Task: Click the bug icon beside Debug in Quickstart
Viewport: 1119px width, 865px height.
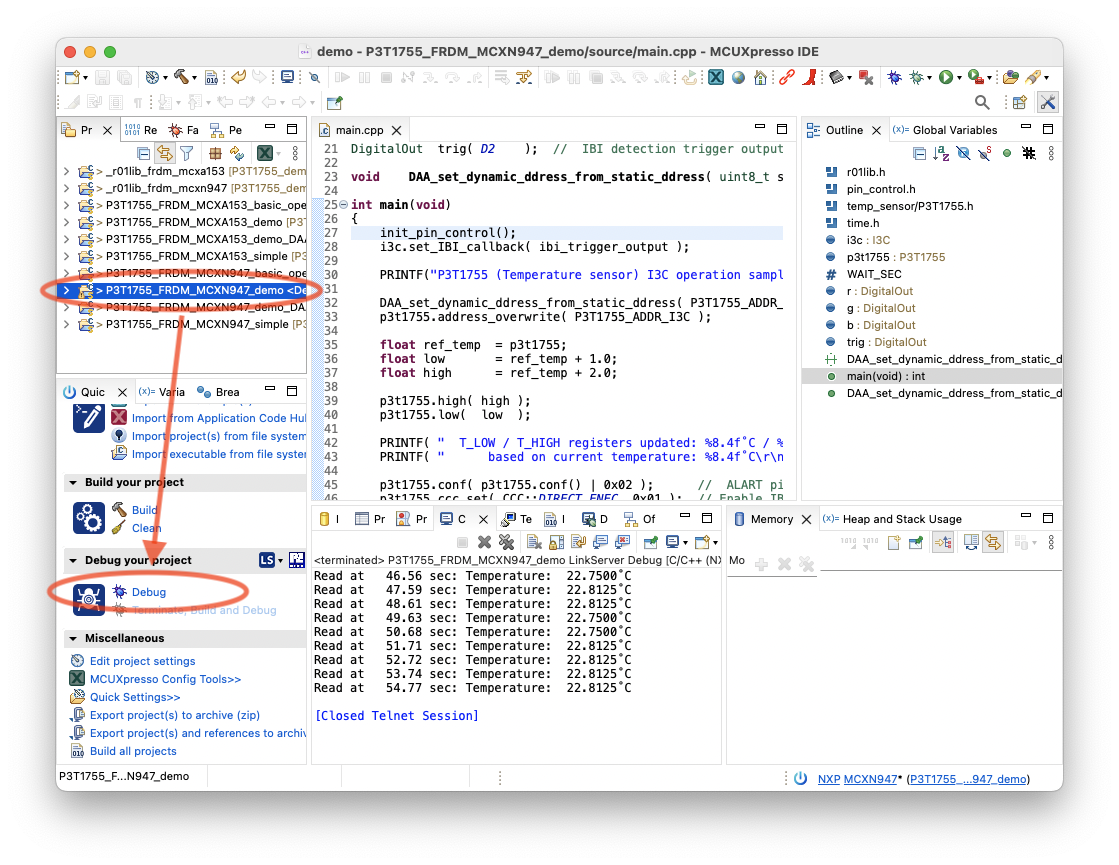Action: tap(120, 592)
